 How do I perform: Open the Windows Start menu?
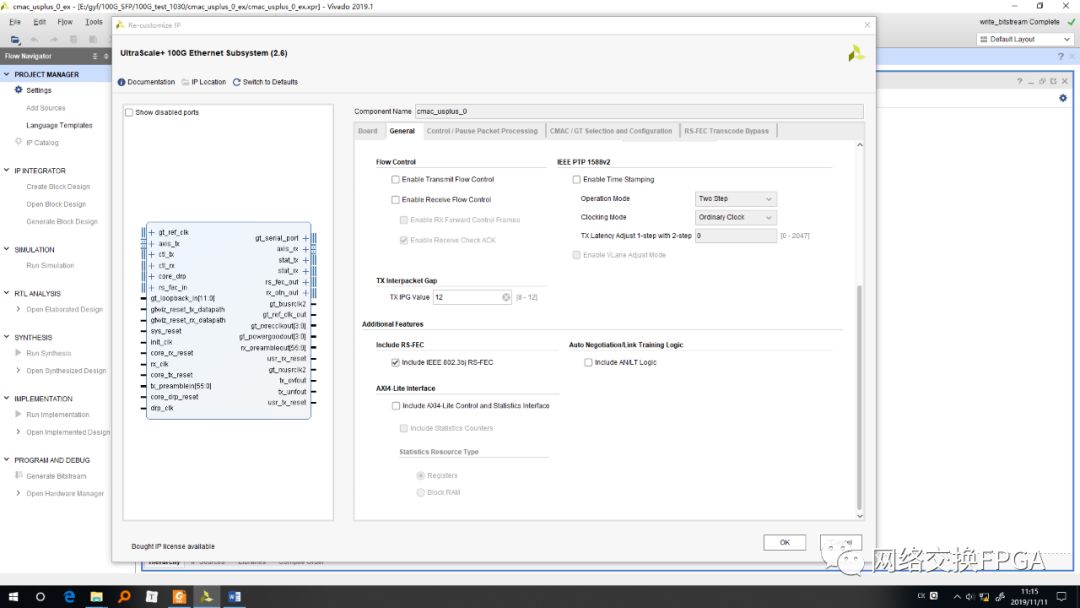click(13, 597)
